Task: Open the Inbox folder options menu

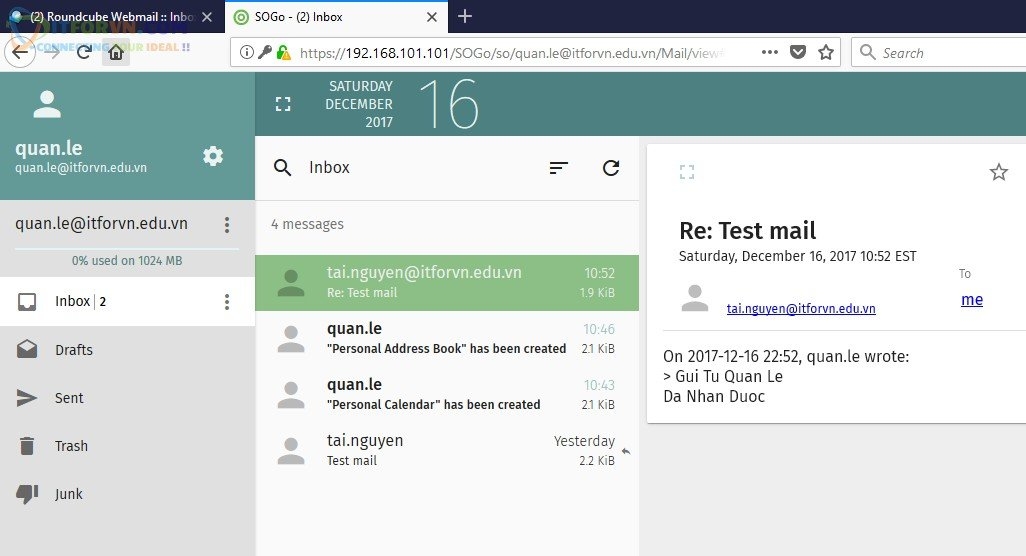Action: point(227,302)
